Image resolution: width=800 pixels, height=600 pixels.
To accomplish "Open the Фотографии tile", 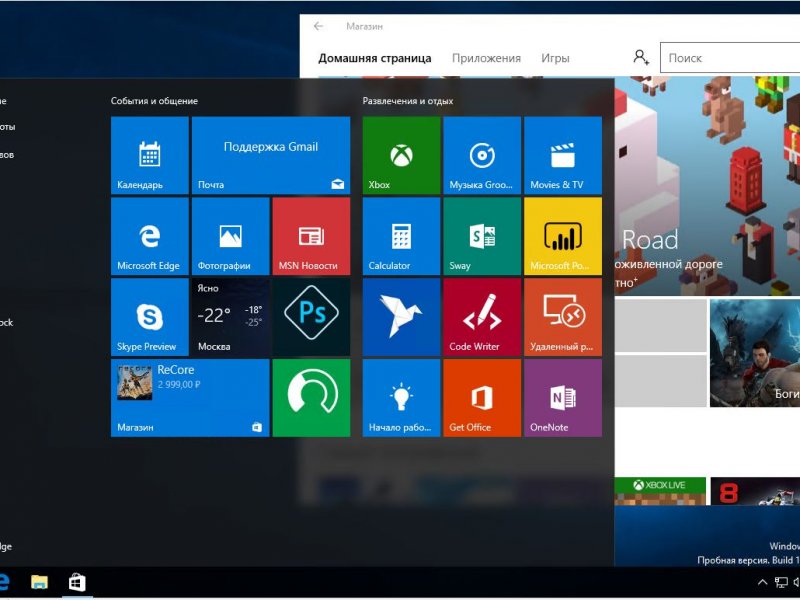I will click(231, 236).
